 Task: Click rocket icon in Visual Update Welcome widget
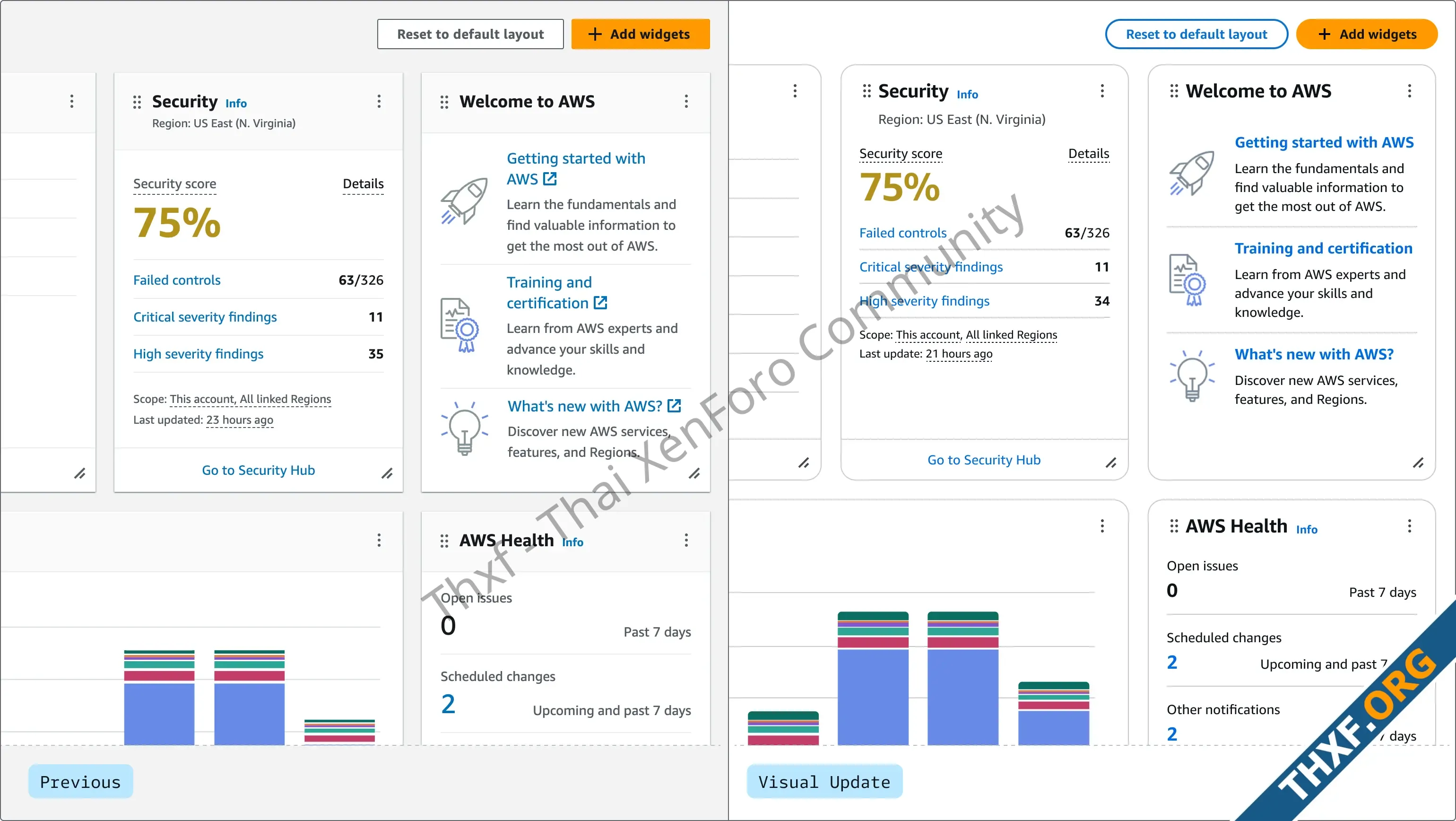click(1192, 173)
